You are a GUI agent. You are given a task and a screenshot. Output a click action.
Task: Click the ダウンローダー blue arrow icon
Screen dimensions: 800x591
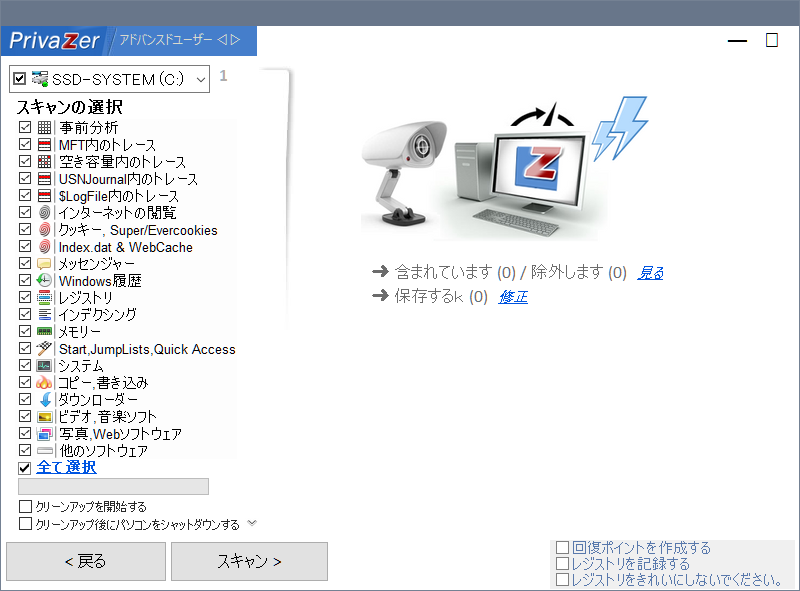coord(45,399)
